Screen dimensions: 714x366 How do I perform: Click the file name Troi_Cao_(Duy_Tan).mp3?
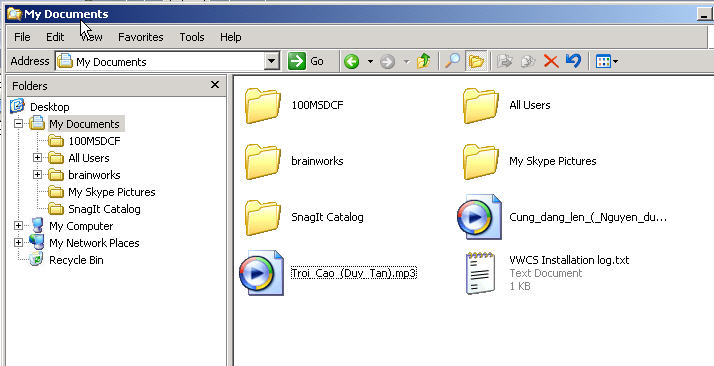(x=353, y=273)
